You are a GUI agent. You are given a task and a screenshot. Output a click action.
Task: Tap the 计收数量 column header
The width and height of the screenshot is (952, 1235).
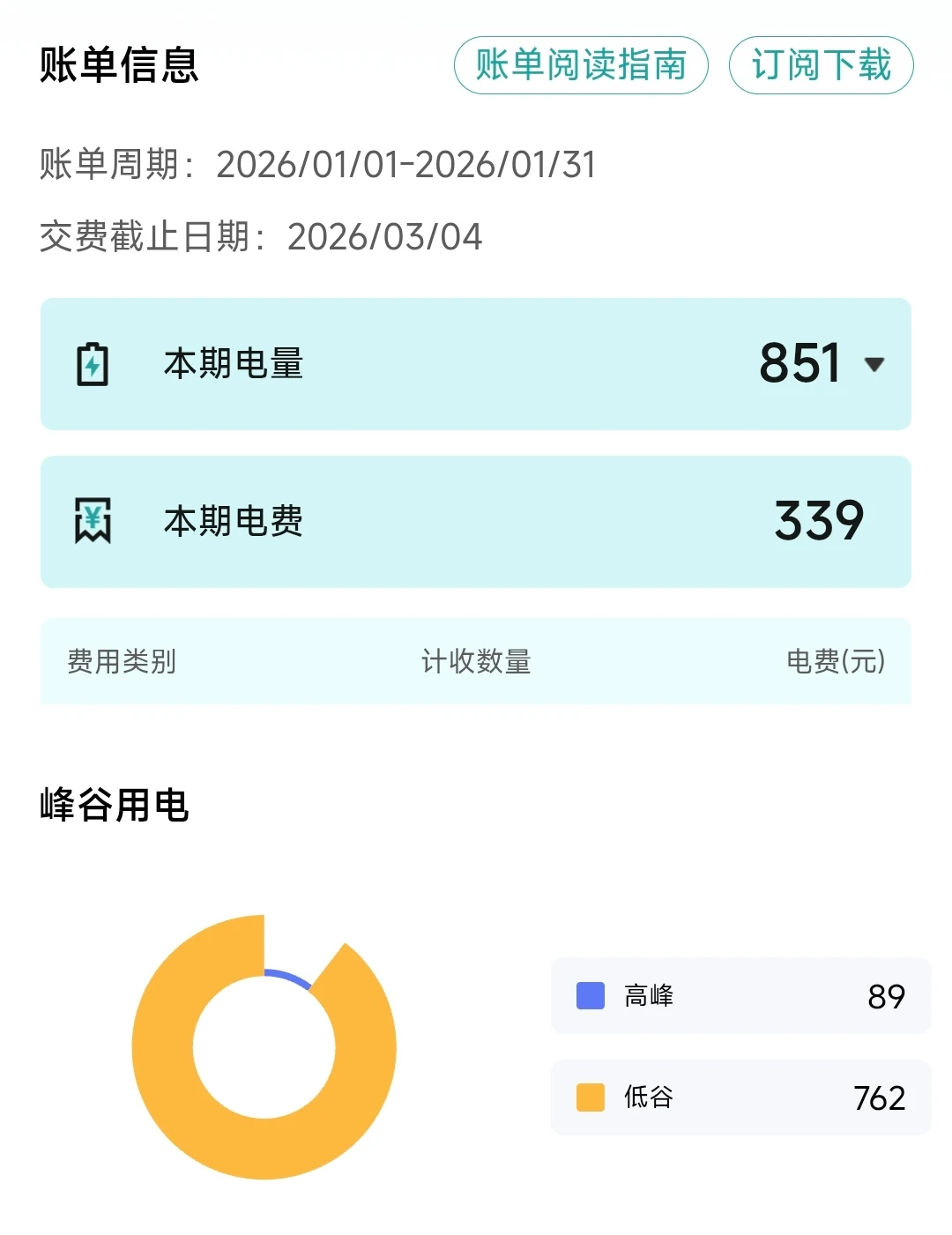point(476,661)
